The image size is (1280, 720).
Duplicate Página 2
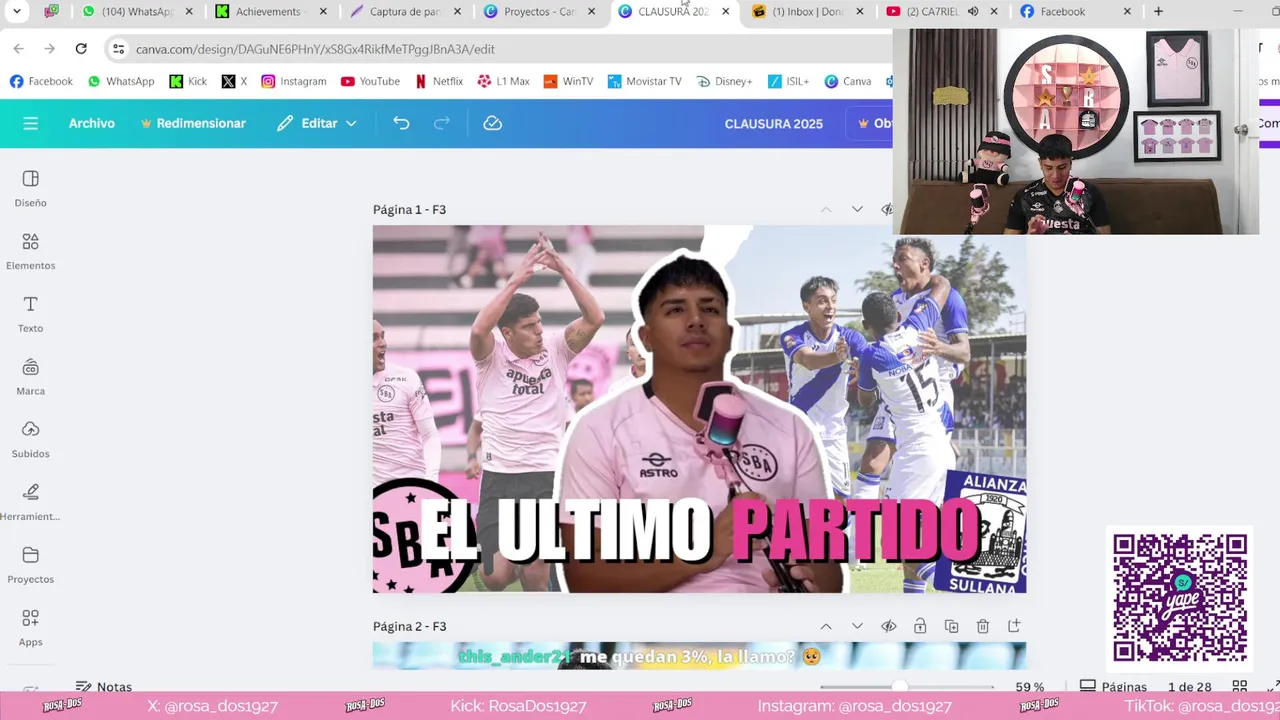click(x=951, y=626)
